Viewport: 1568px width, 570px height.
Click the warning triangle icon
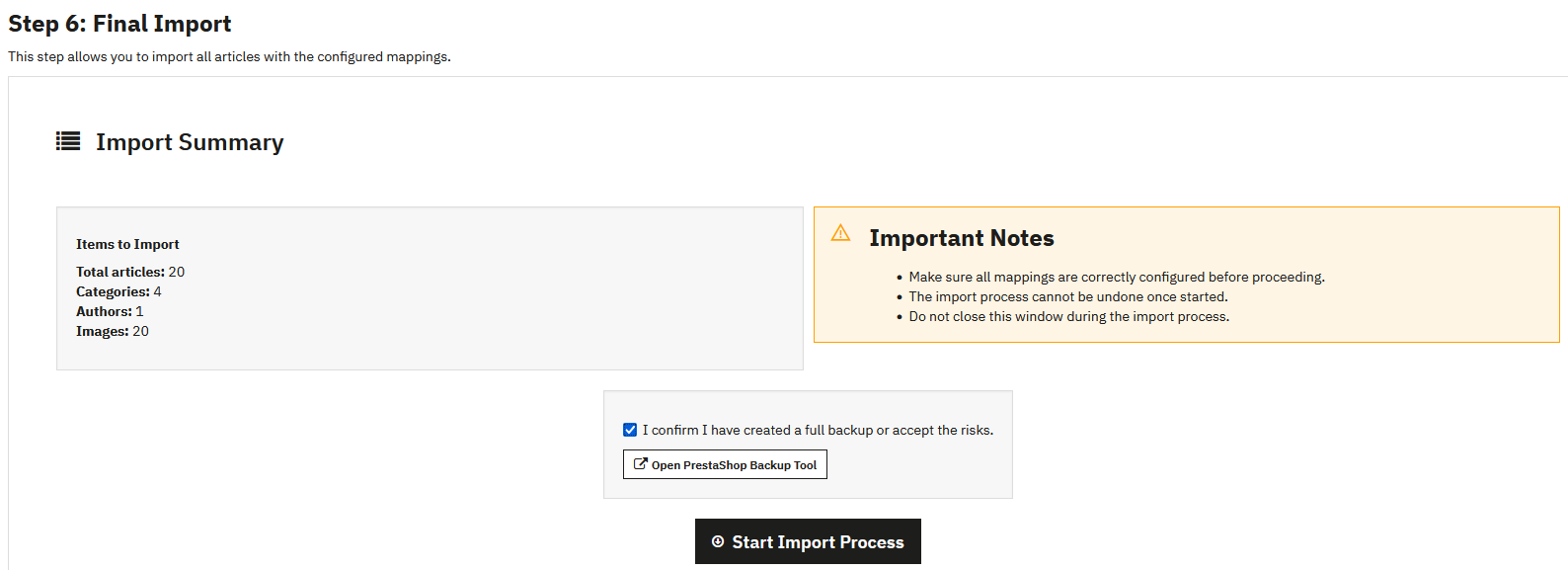[840, 233]
